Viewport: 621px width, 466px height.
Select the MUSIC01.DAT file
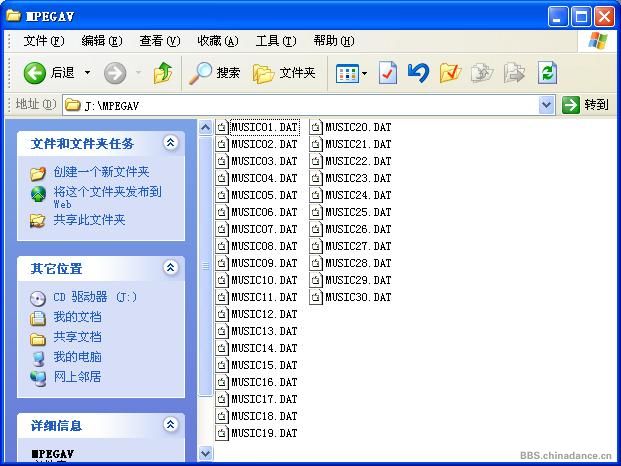tap(264, 127)
